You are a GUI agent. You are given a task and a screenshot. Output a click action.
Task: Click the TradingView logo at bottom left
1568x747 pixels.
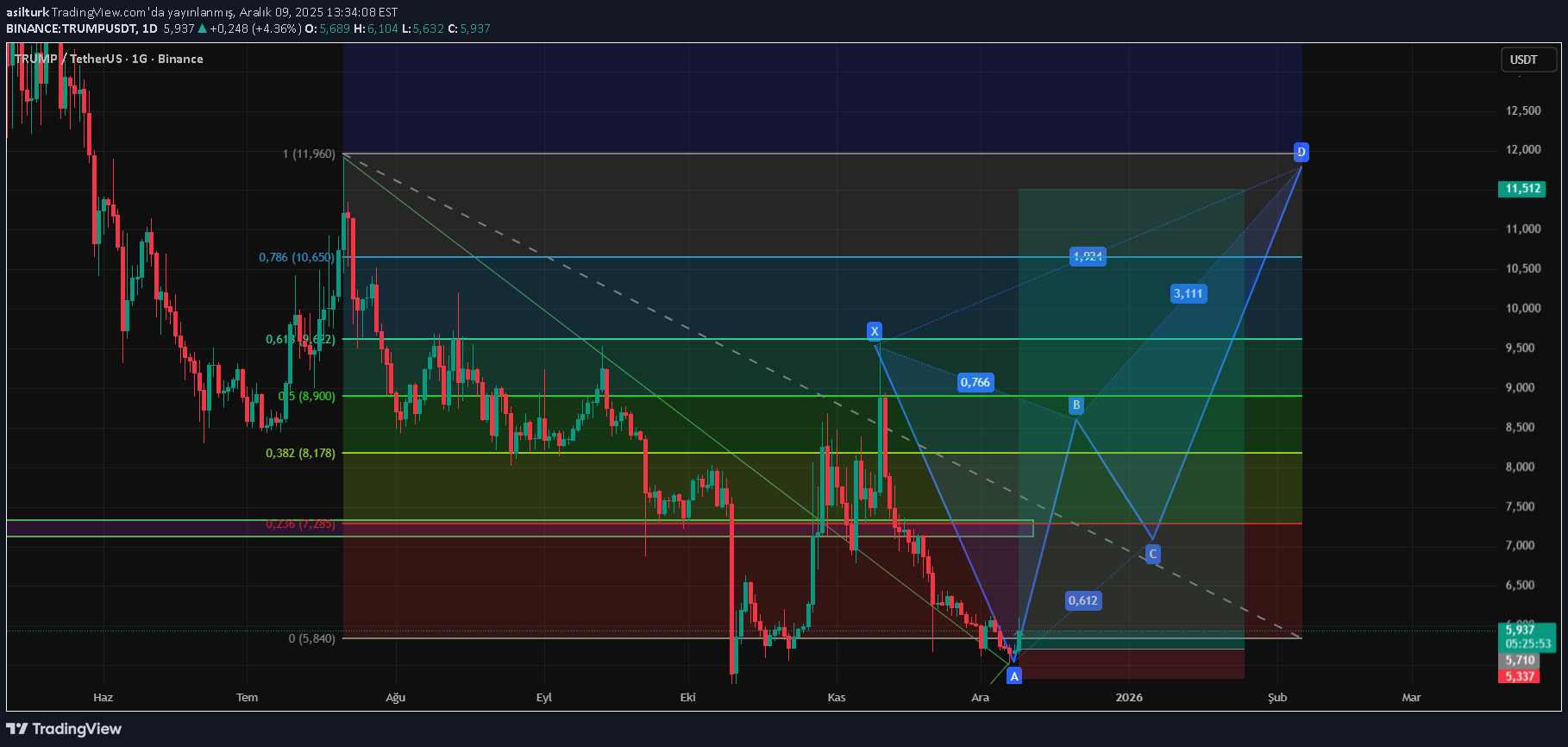tap(65, 729)
